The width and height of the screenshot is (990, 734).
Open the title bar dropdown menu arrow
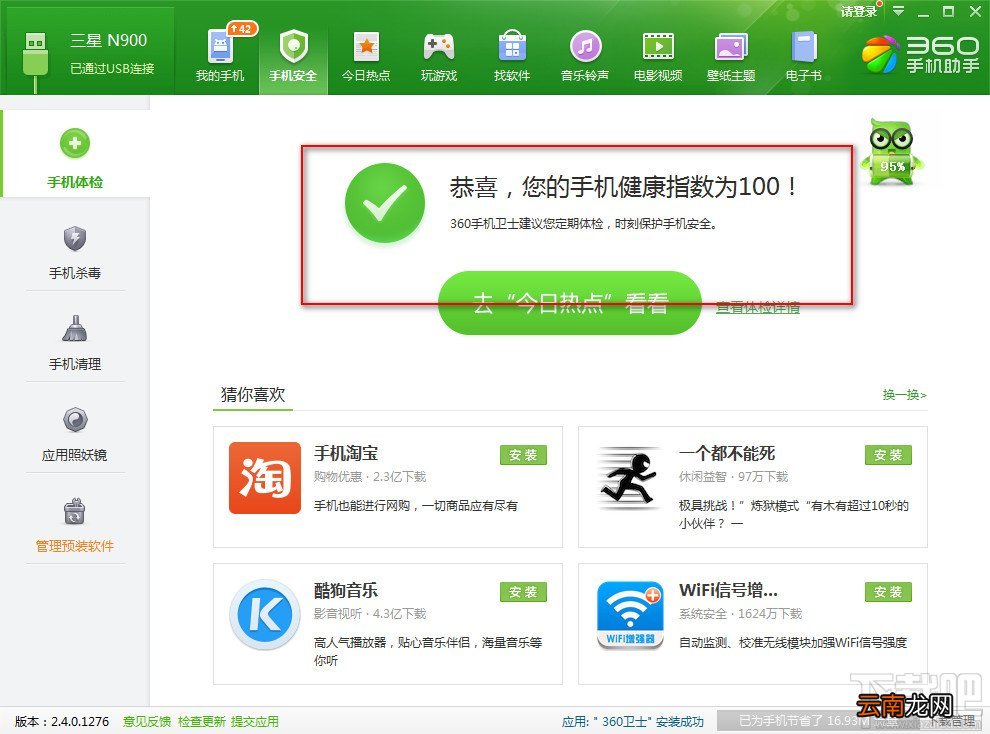898,11
